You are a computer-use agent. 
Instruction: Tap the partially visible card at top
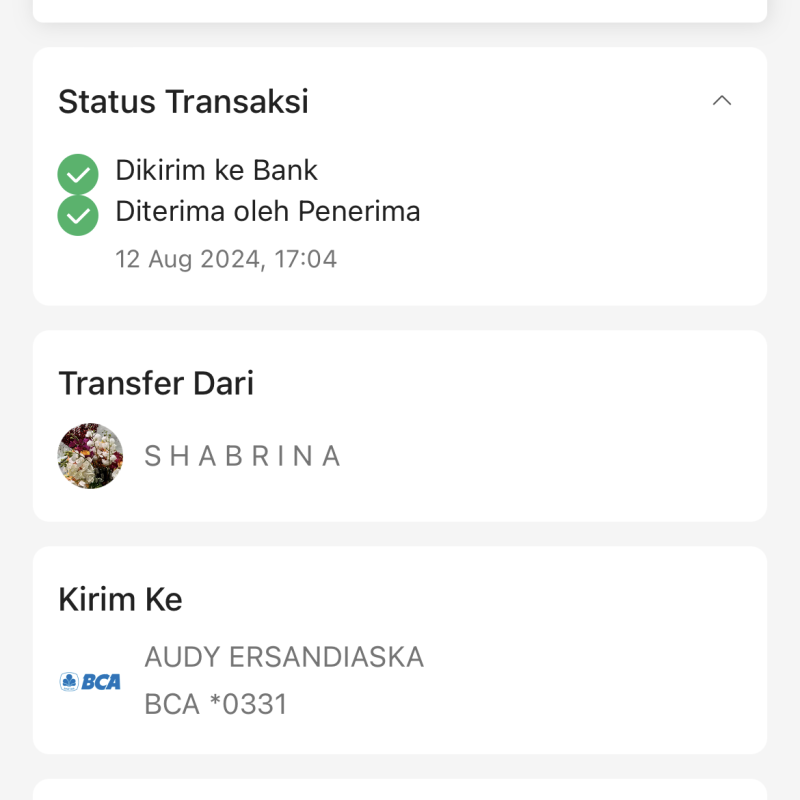[400, 10]
